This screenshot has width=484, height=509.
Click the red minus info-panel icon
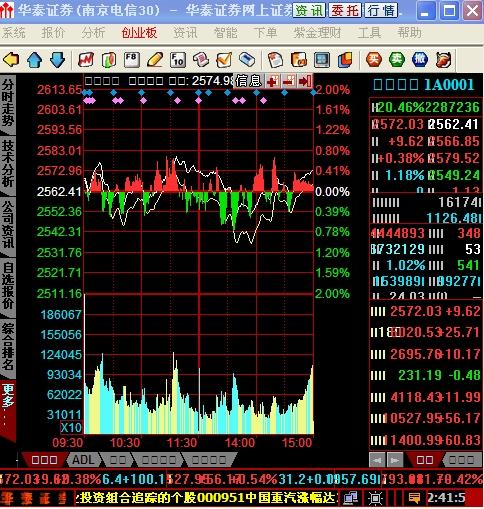(289, 81)
